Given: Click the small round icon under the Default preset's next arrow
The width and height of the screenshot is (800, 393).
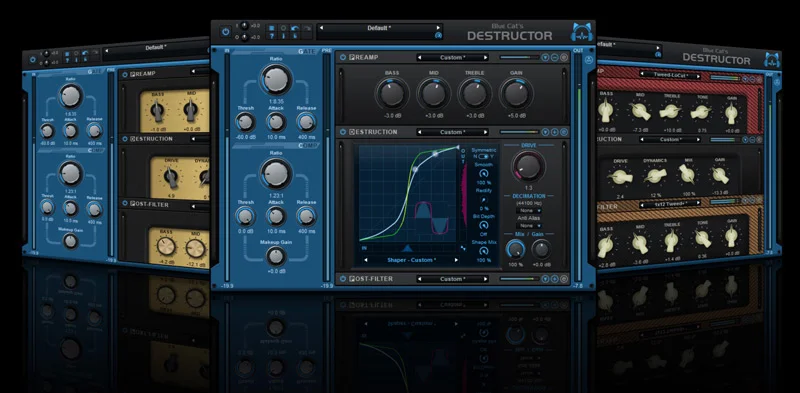Looking at the screenshot, I should point(438,35).
